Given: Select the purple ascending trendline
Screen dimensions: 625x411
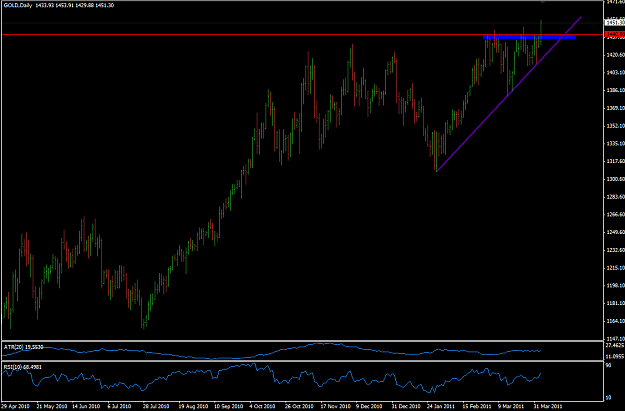Looking at the screenshot, I should click(x=509, y=94).
